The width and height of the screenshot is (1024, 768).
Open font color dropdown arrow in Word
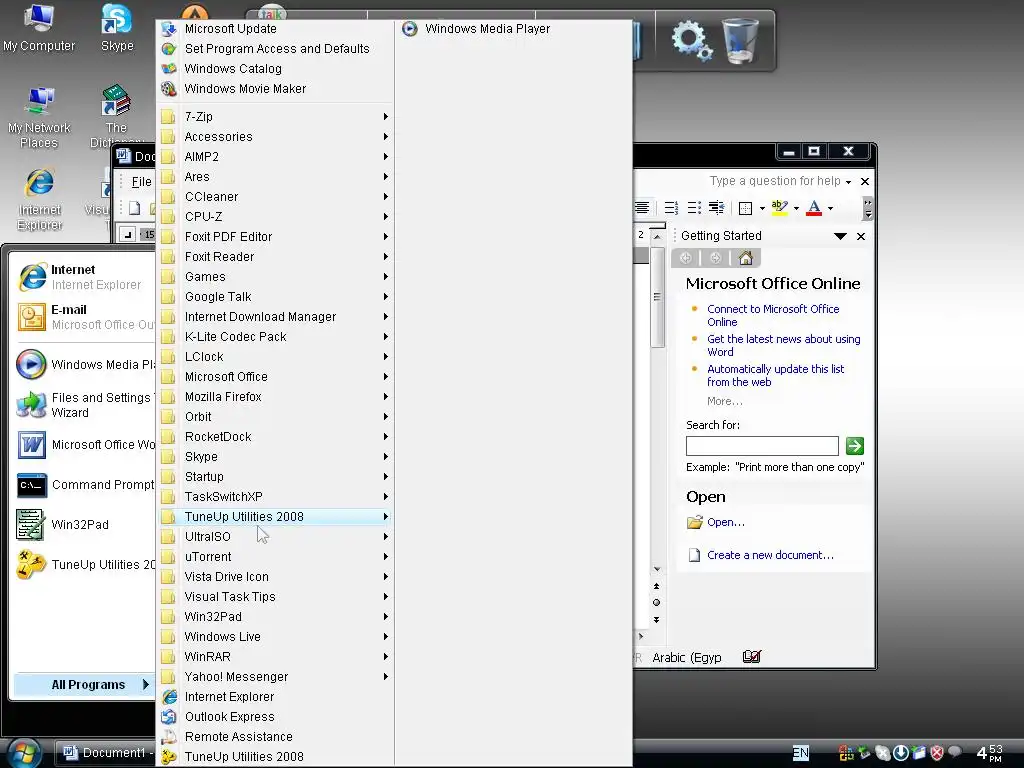pyautogui.click(x=830, y=208)
